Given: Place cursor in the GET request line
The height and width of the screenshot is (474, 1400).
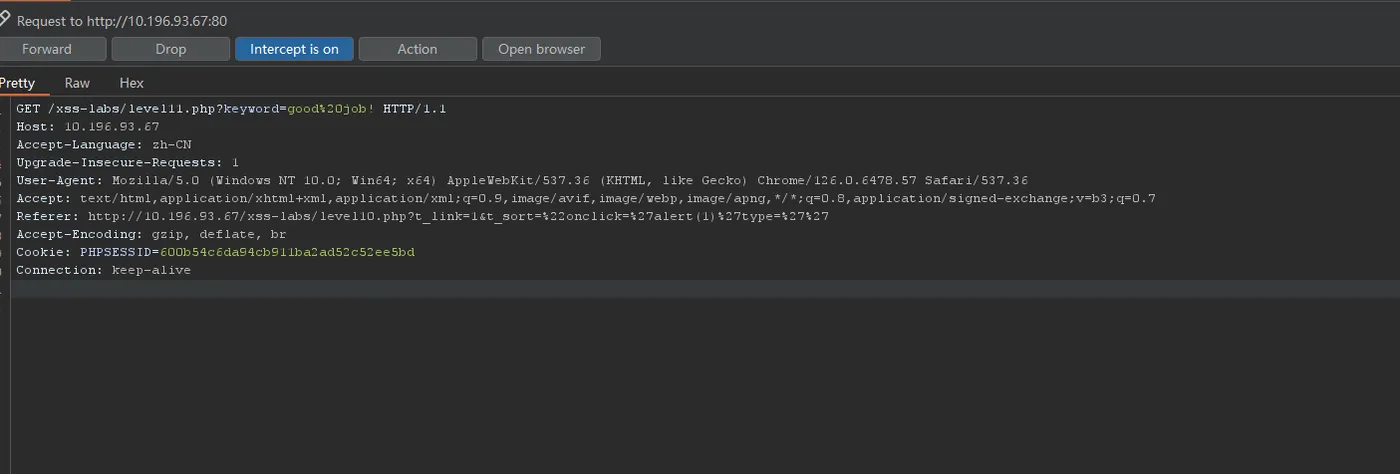Looking at the screenshot, I should tap(231, 108).
